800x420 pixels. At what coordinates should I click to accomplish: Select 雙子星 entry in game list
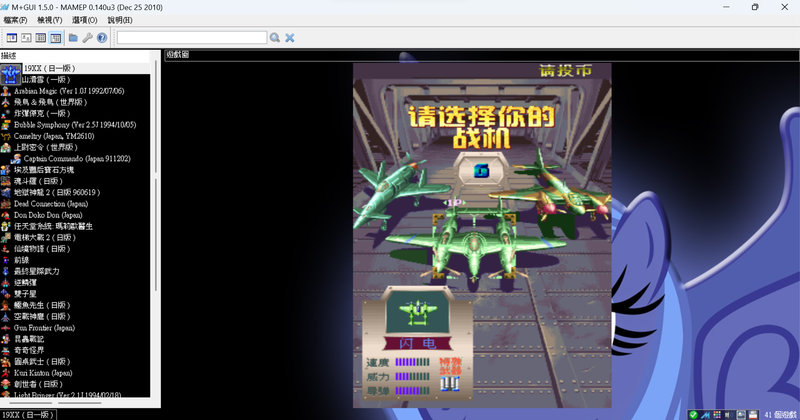[x=25, y=294]
